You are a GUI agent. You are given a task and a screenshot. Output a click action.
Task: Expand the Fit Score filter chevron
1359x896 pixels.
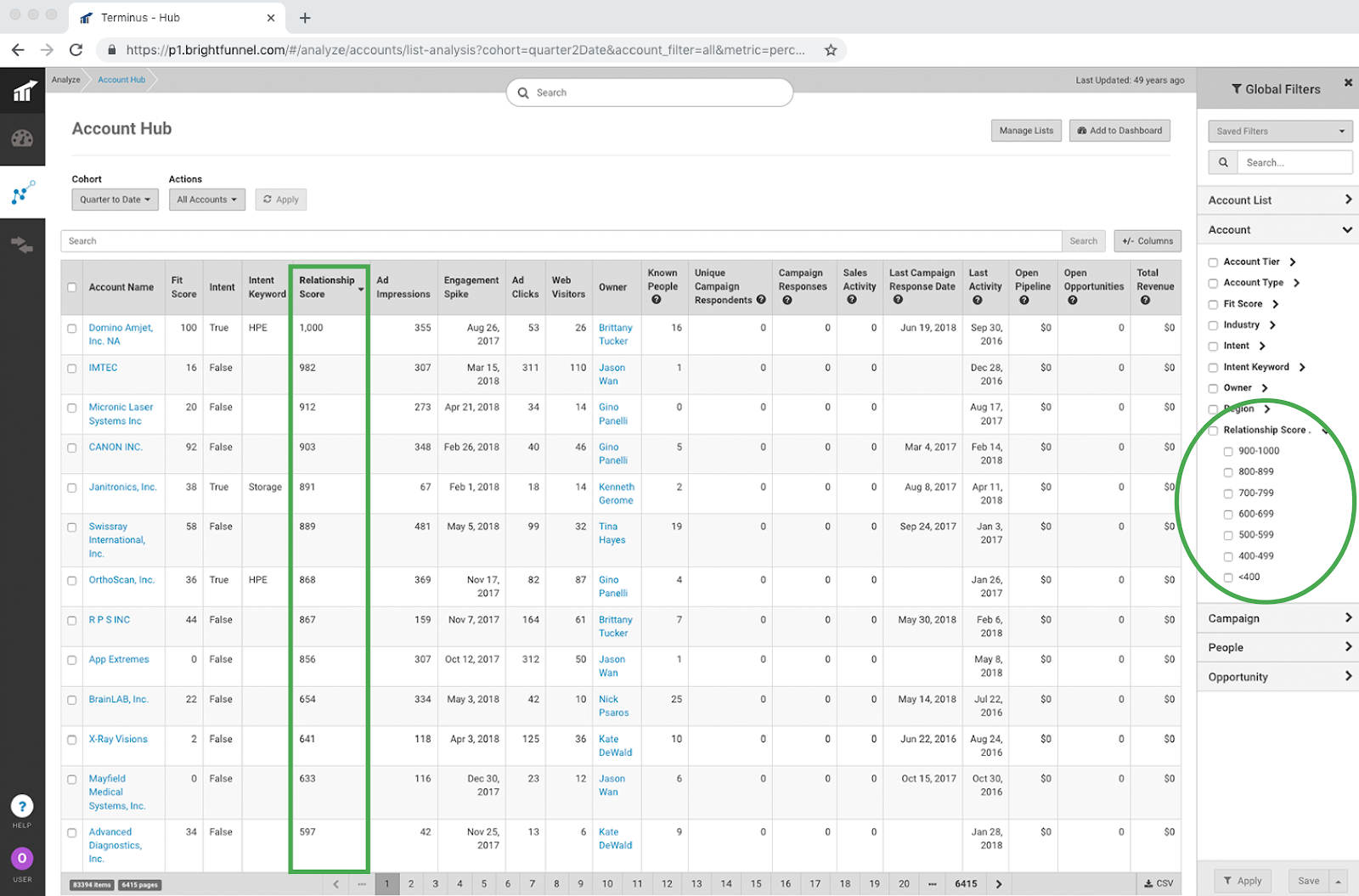[x=1275, y=304]
